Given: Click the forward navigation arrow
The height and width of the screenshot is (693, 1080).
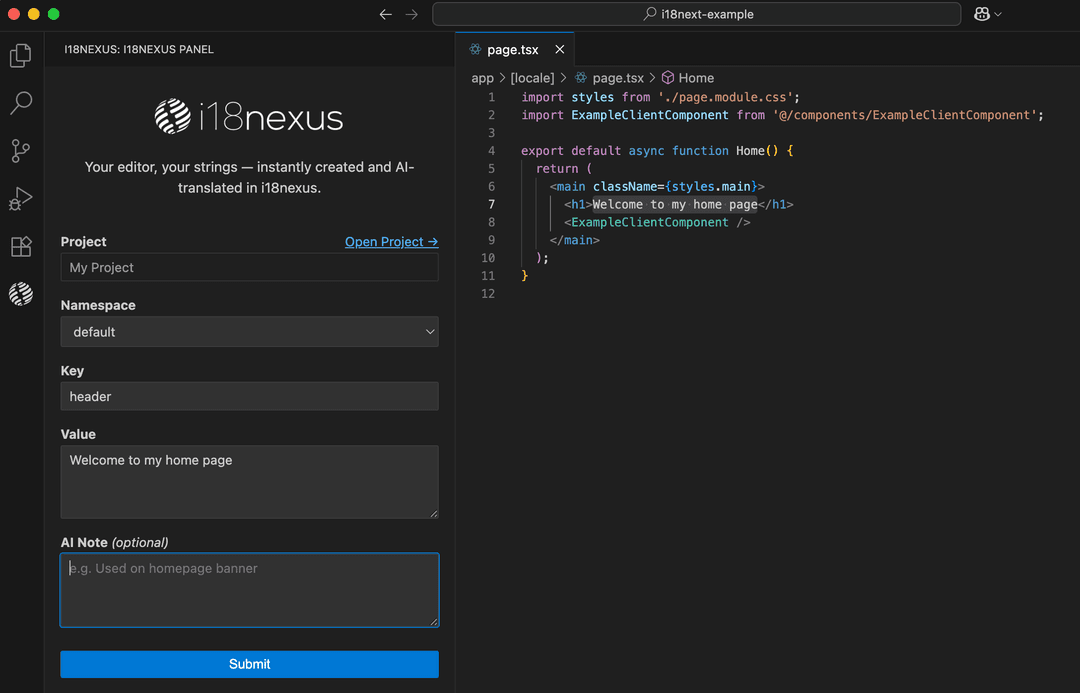Looking at the screenshot, I should (x=411, y=14).
